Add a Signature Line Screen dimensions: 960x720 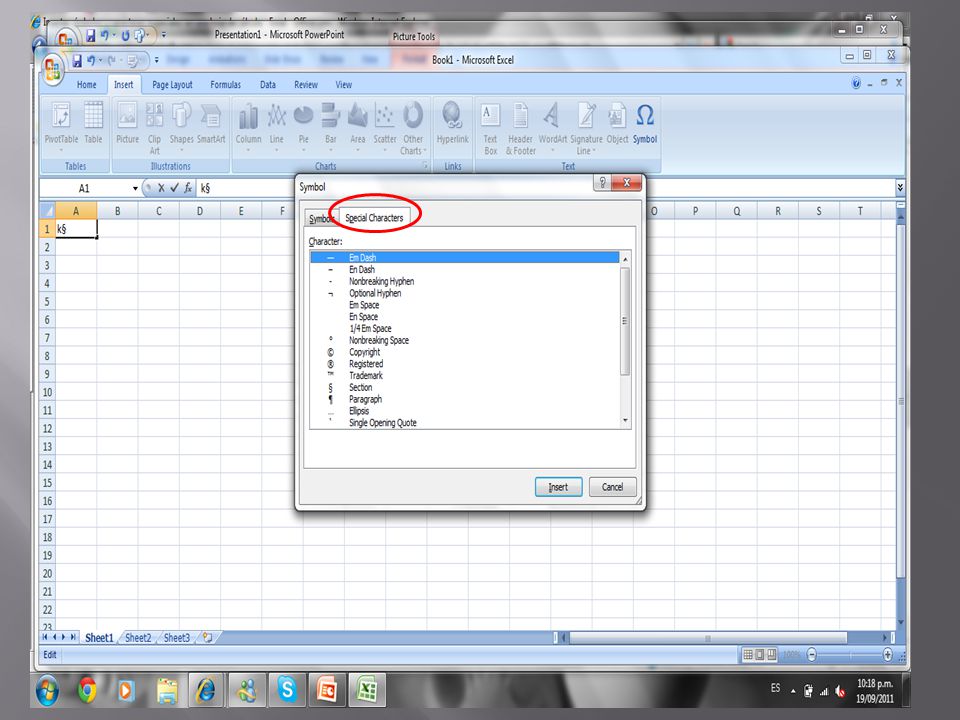tap(586, 127)
